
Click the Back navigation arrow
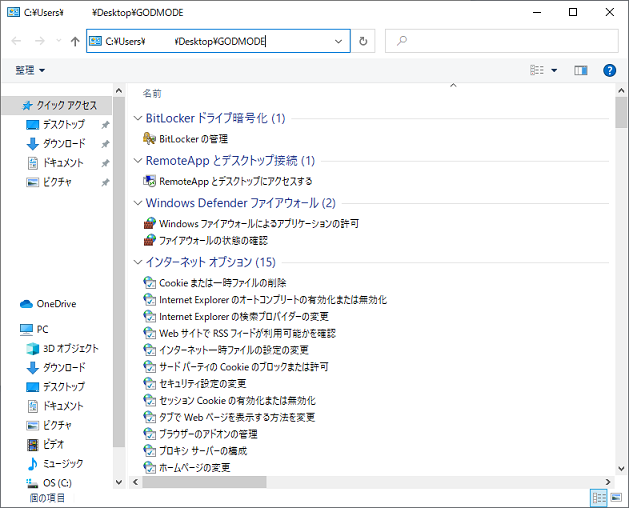point(16,41)
